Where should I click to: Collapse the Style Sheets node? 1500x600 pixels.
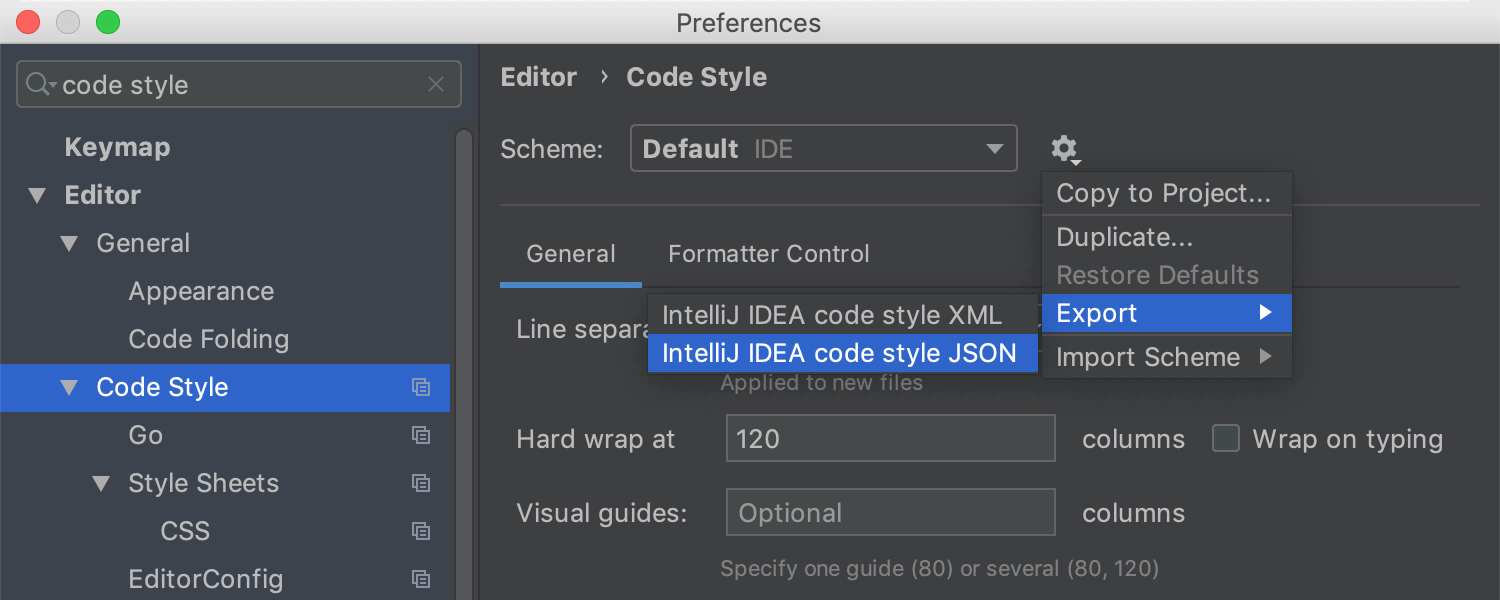101,484
